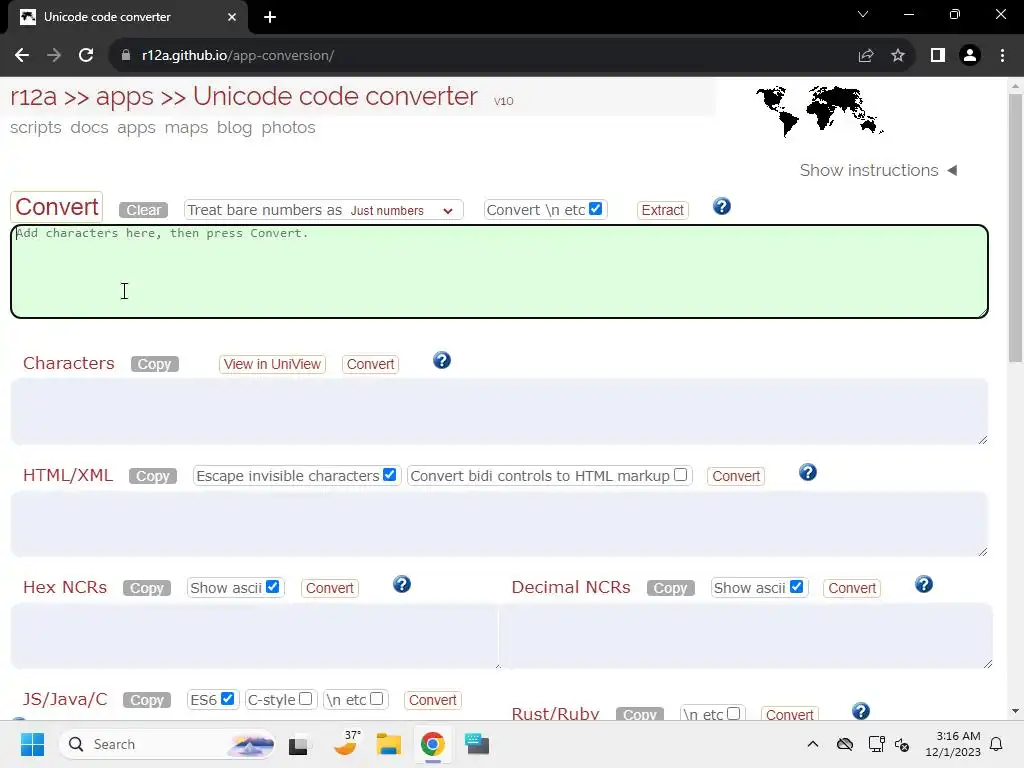Click the Extract button

click(662, 210)
